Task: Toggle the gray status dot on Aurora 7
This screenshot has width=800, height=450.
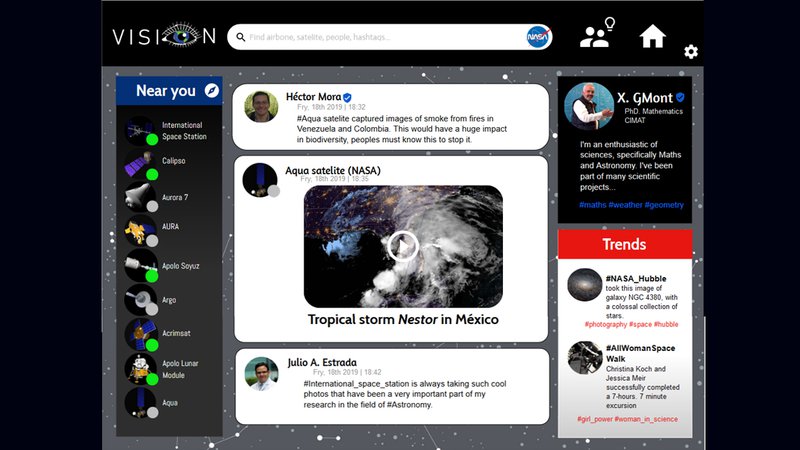Action: (153, 207)
